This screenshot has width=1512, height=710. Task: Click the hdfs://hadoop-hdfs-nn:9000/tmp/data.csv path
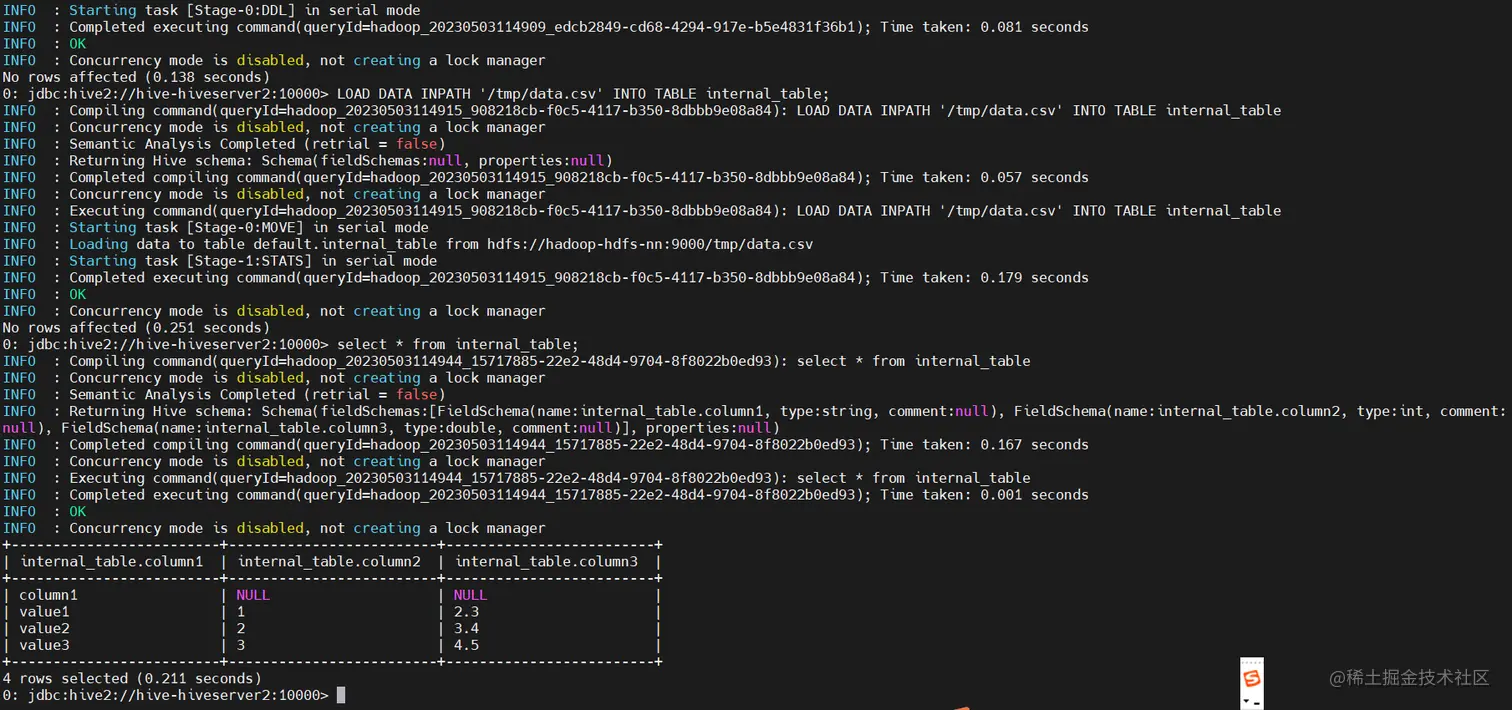coord(650,244)
